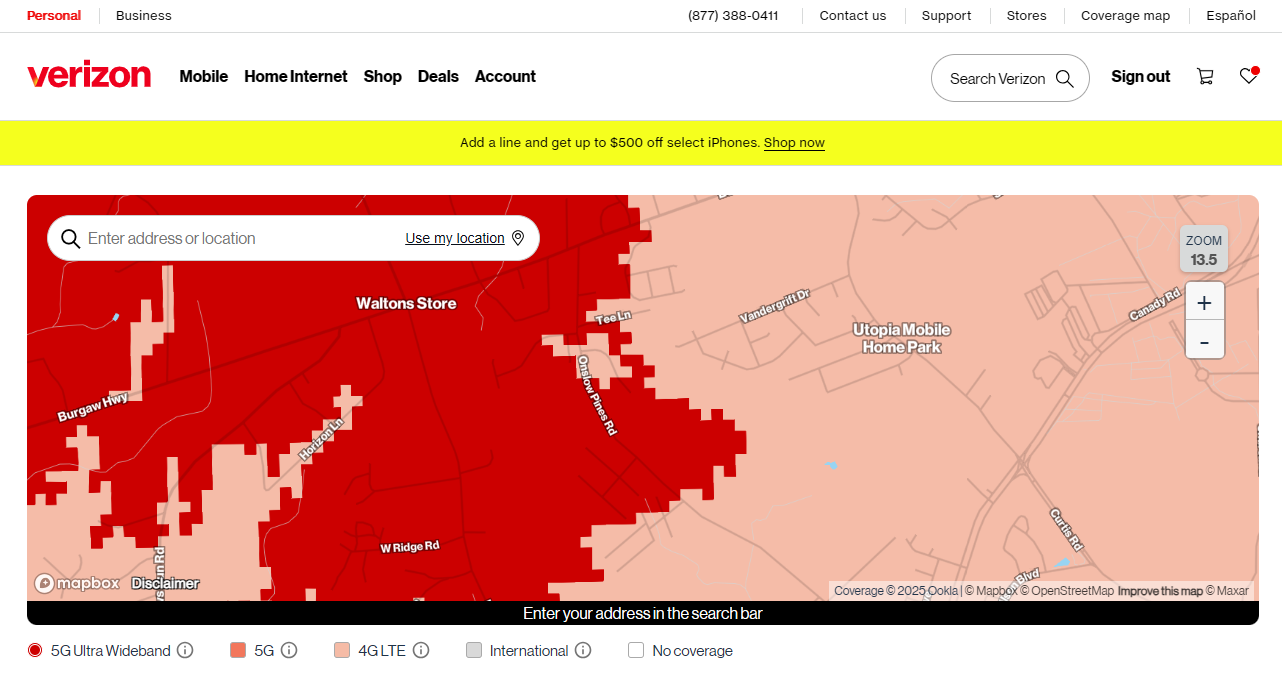
Task: Open the saved items heart icon
Action: pyautogui.click(x=1248, y=76)
